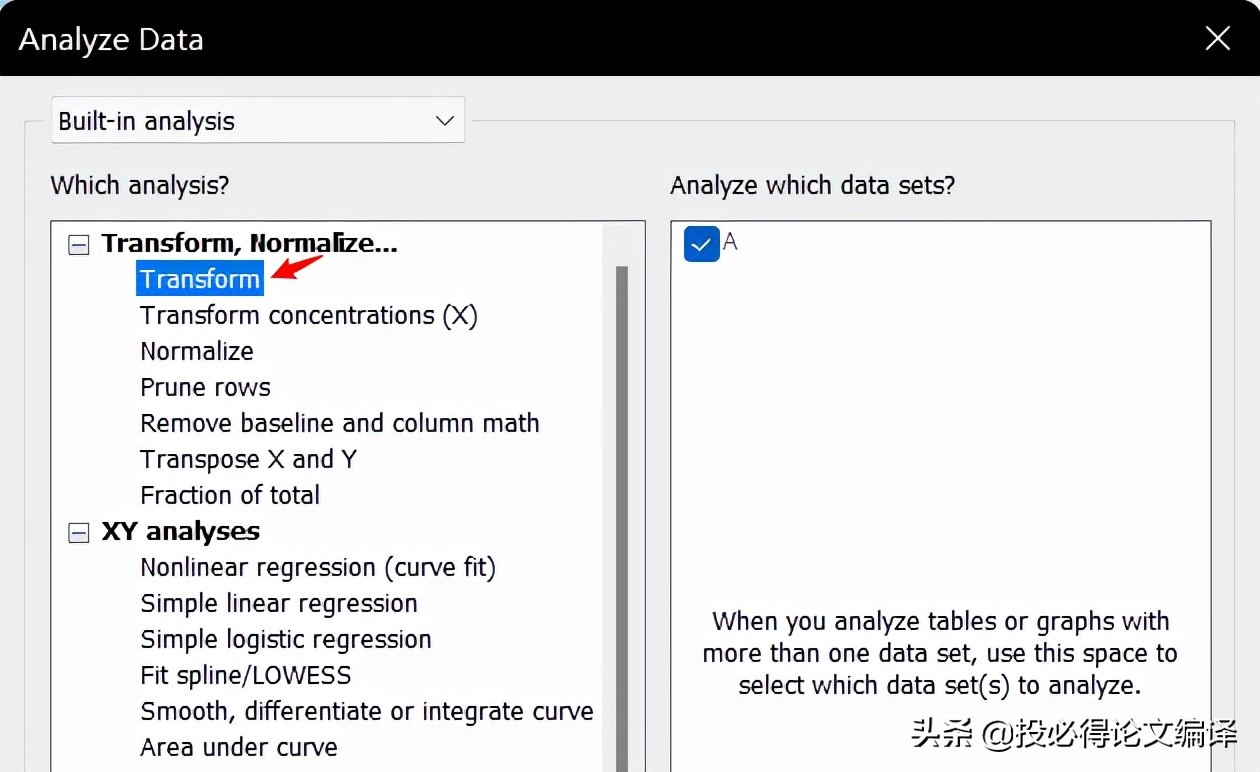Click the Analyze Data dialog title
This screenshot has height=772, width=1260.
(x=110, y=39)
